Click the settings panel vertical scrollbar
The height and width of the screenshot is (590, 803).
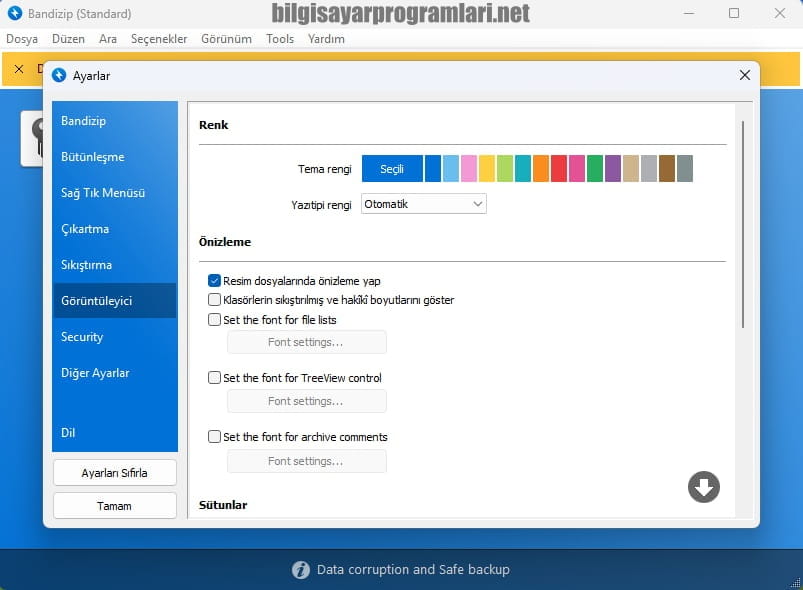click(743, 224)
